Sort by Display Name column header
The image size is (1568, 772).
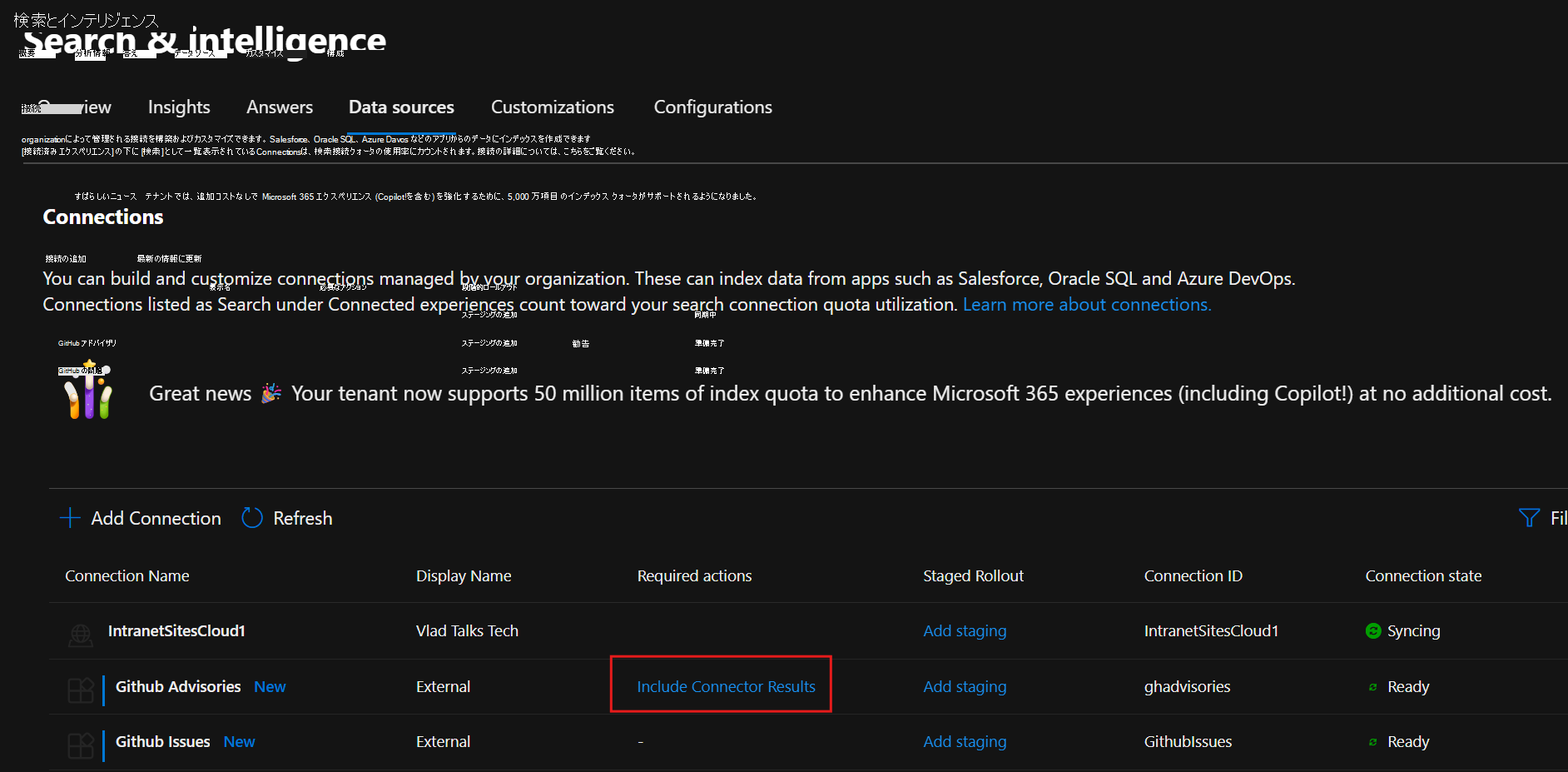click(464, 576)
